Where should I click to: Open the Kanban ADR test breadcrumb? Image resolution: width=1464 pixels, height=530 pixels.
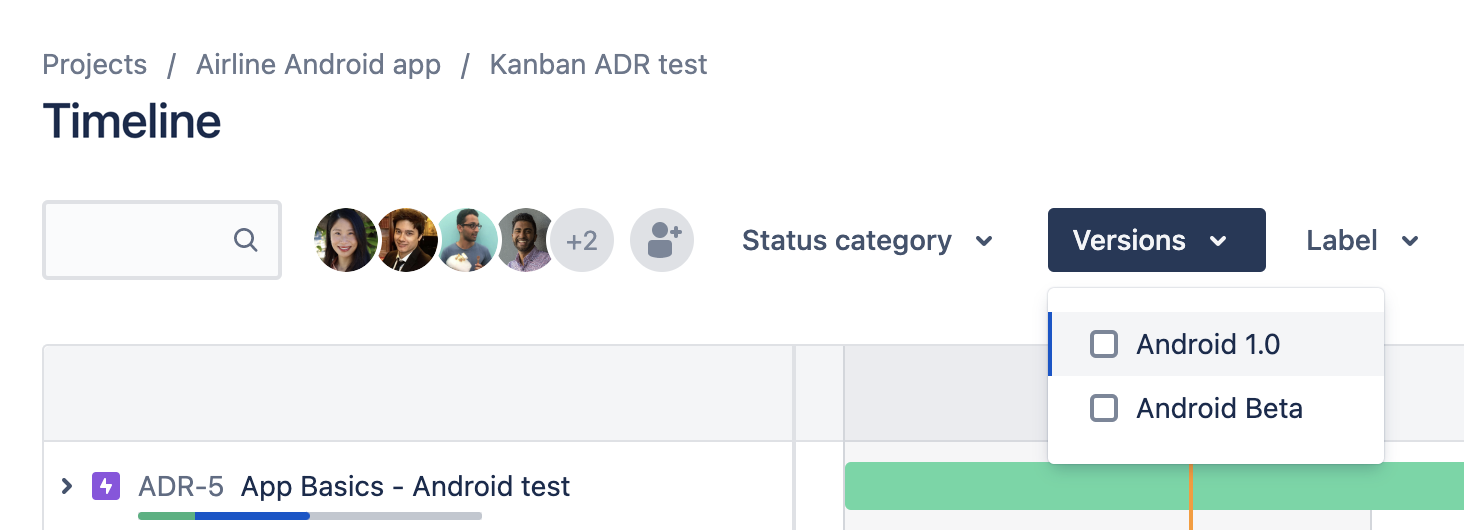(598, 65)
